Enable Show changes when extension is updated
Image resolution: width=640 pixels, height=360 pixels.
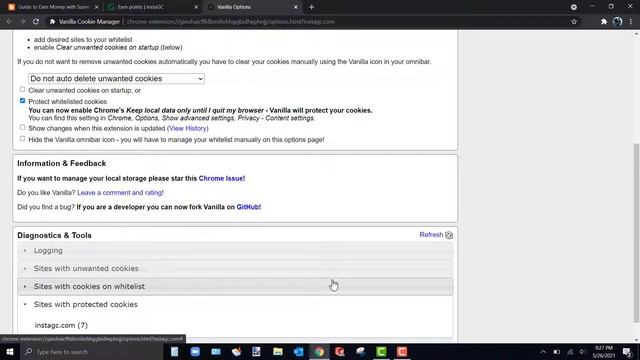click(22, 127)
